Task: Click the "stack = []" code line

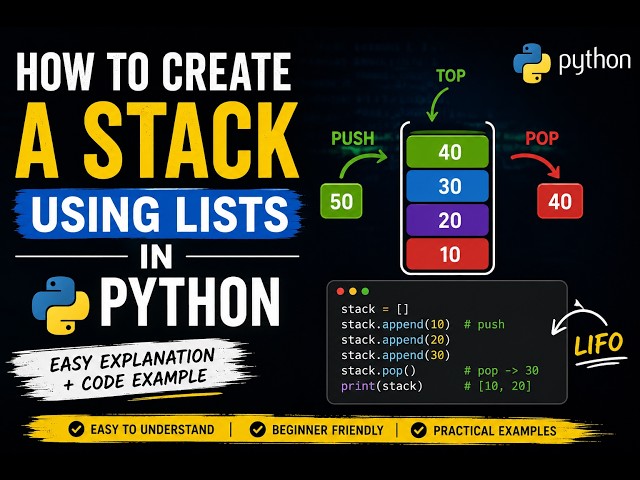Action: pyautogui.click(x=375, y=309)
